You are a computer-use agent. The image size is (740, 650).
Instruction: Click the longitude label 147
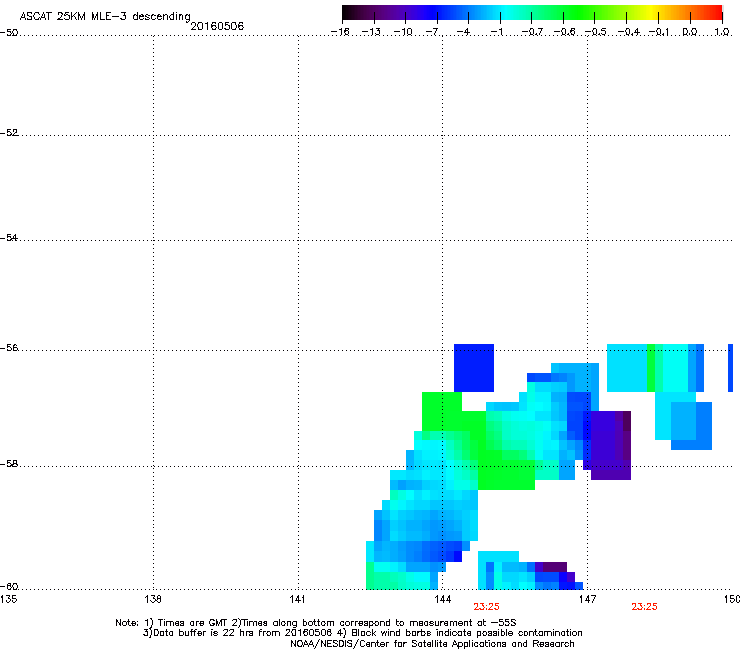pos(587,599)
